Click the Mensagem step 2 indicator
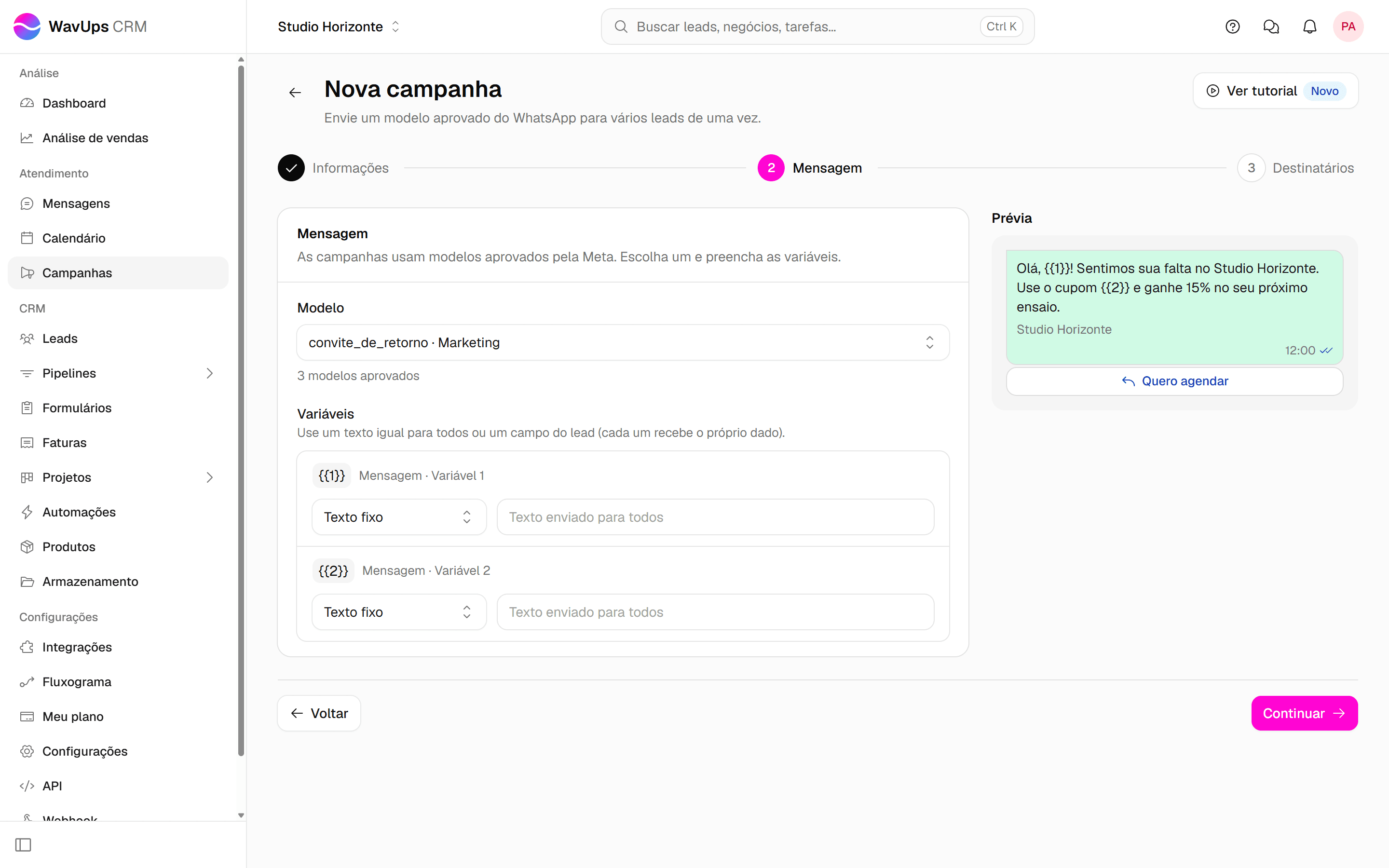 pyautogui.click(x=771, y=168)
